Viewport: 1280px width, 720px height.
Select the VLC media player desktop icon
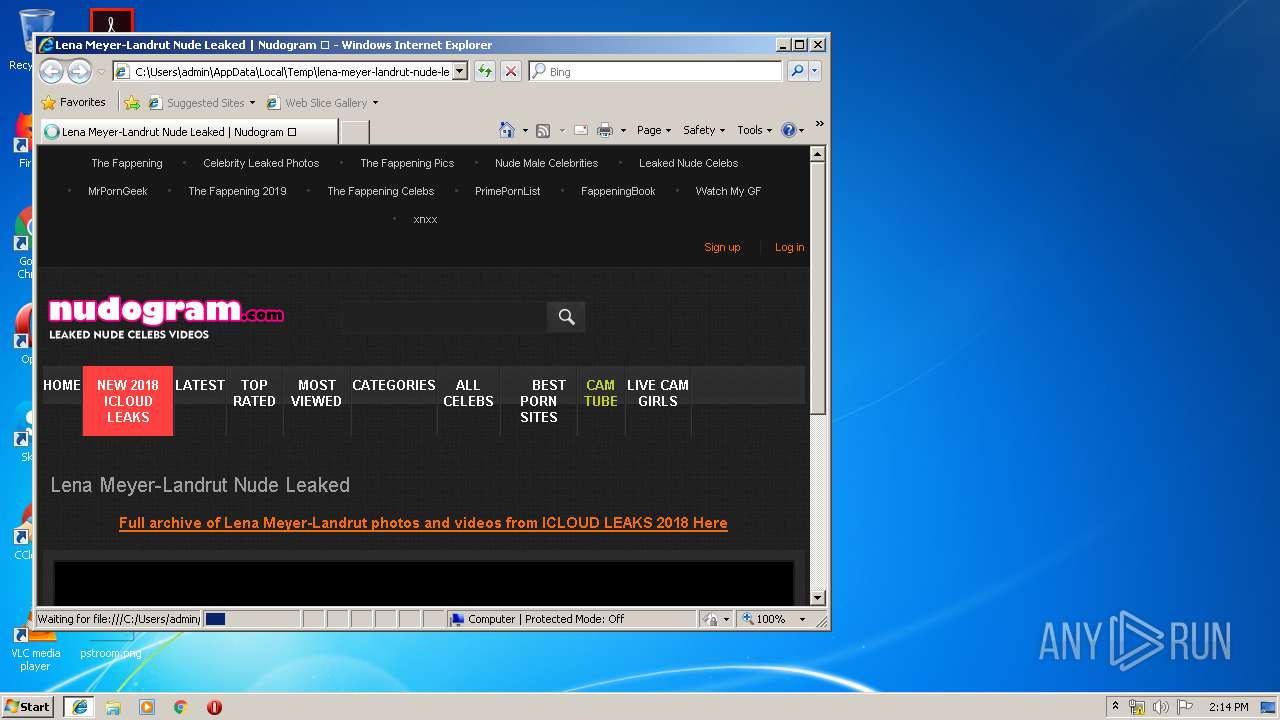[x=35, y=648]
